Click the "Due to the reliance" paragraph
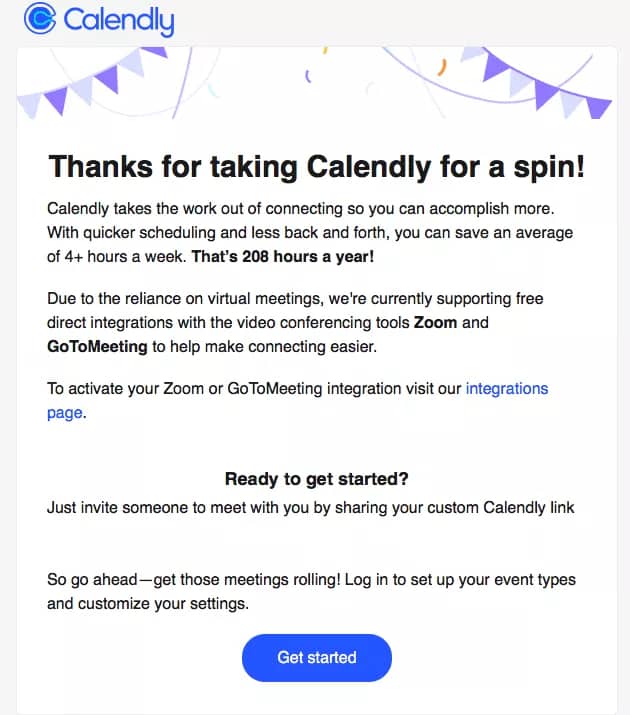The image size is (630, 715). 295,322
